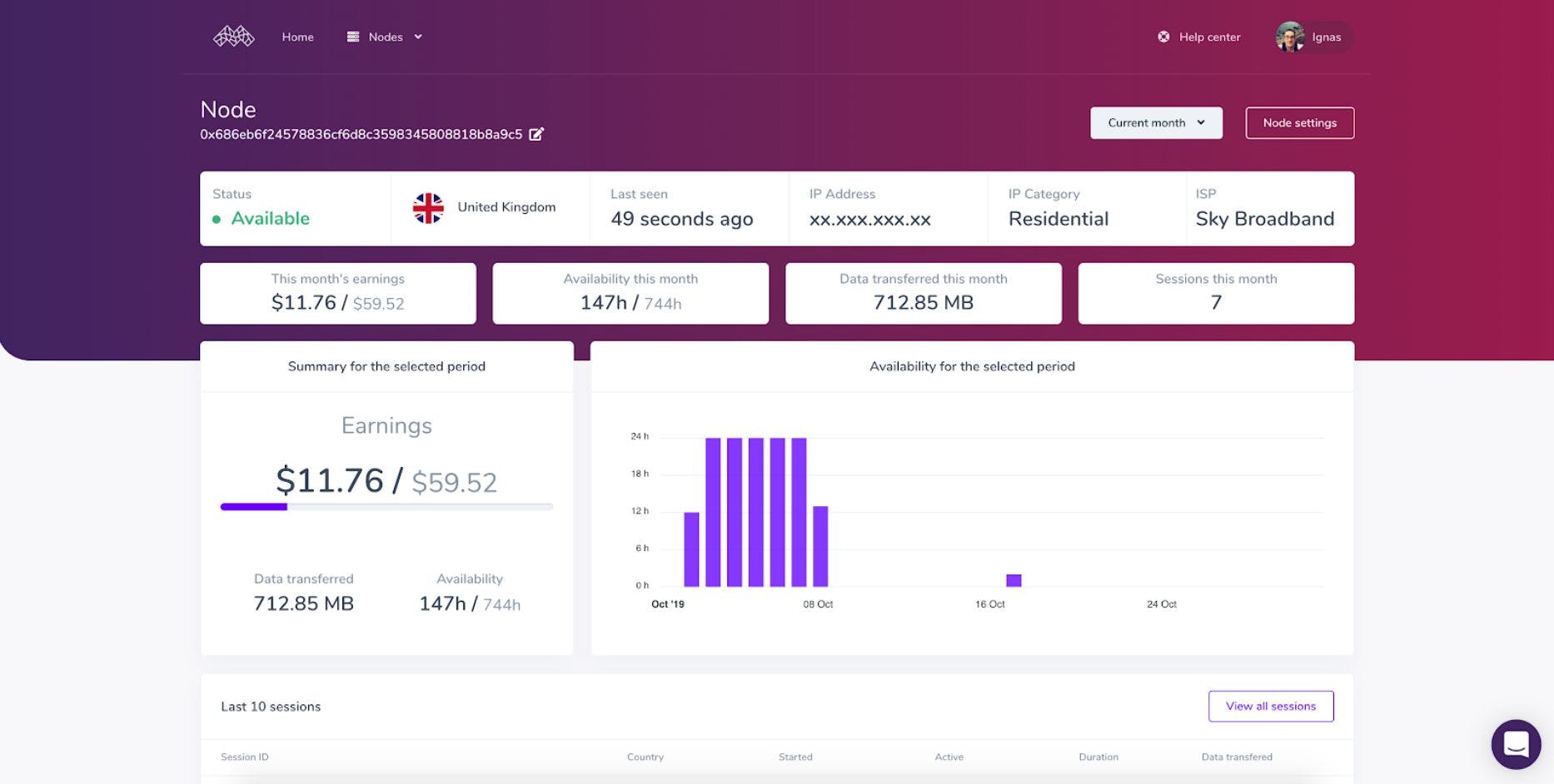
Task: Click the United Kingdom flag icon
Action: 428,208
